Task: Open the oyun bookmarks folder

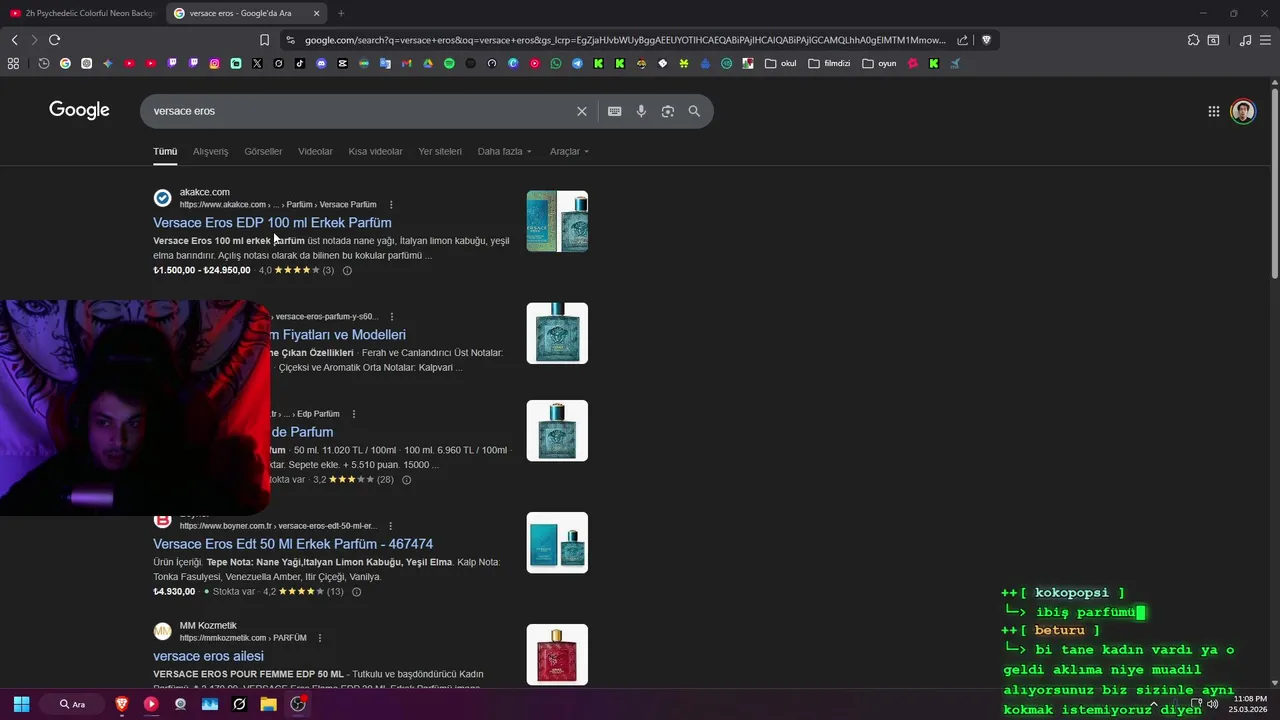Action: 879,63
